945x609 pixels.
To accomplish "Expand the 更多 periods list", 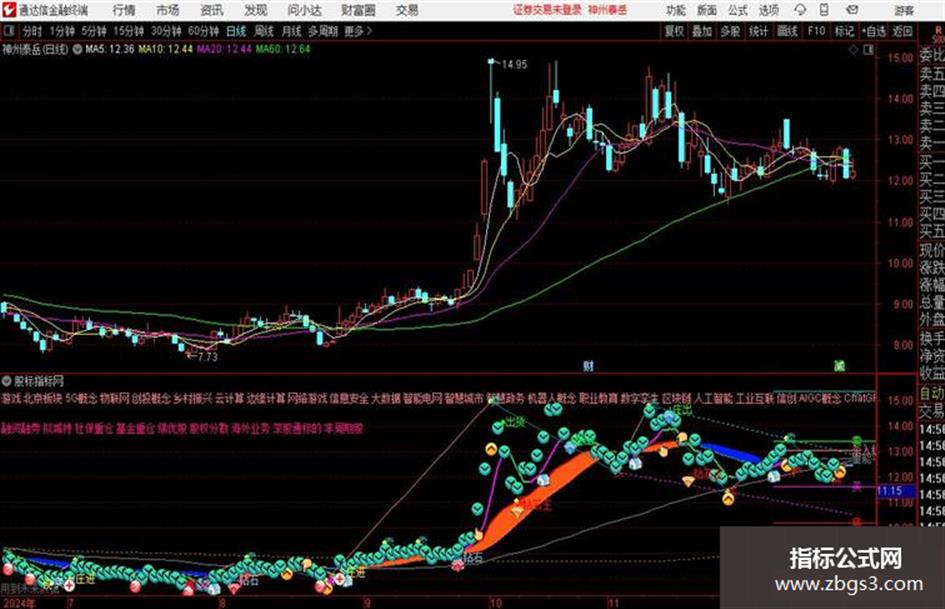I will click(358, 31).
